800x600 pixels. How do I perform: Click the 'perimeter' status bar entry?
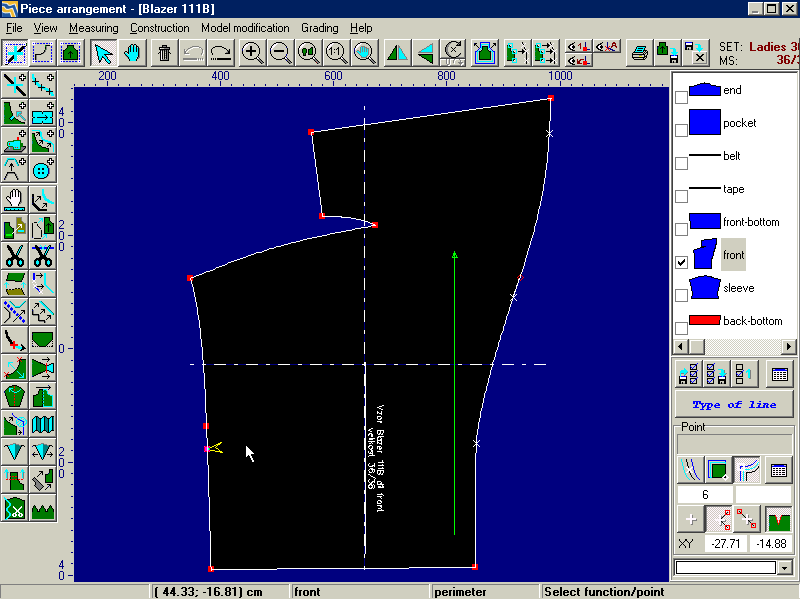click(460, 592)
